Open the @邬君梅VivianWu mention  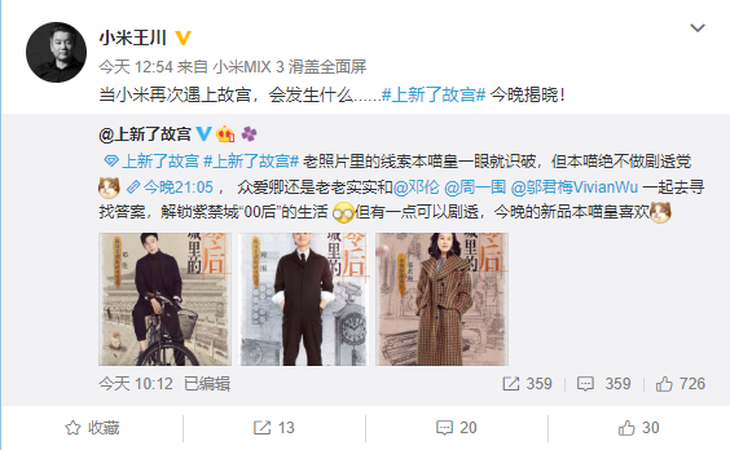pos(574,187)
